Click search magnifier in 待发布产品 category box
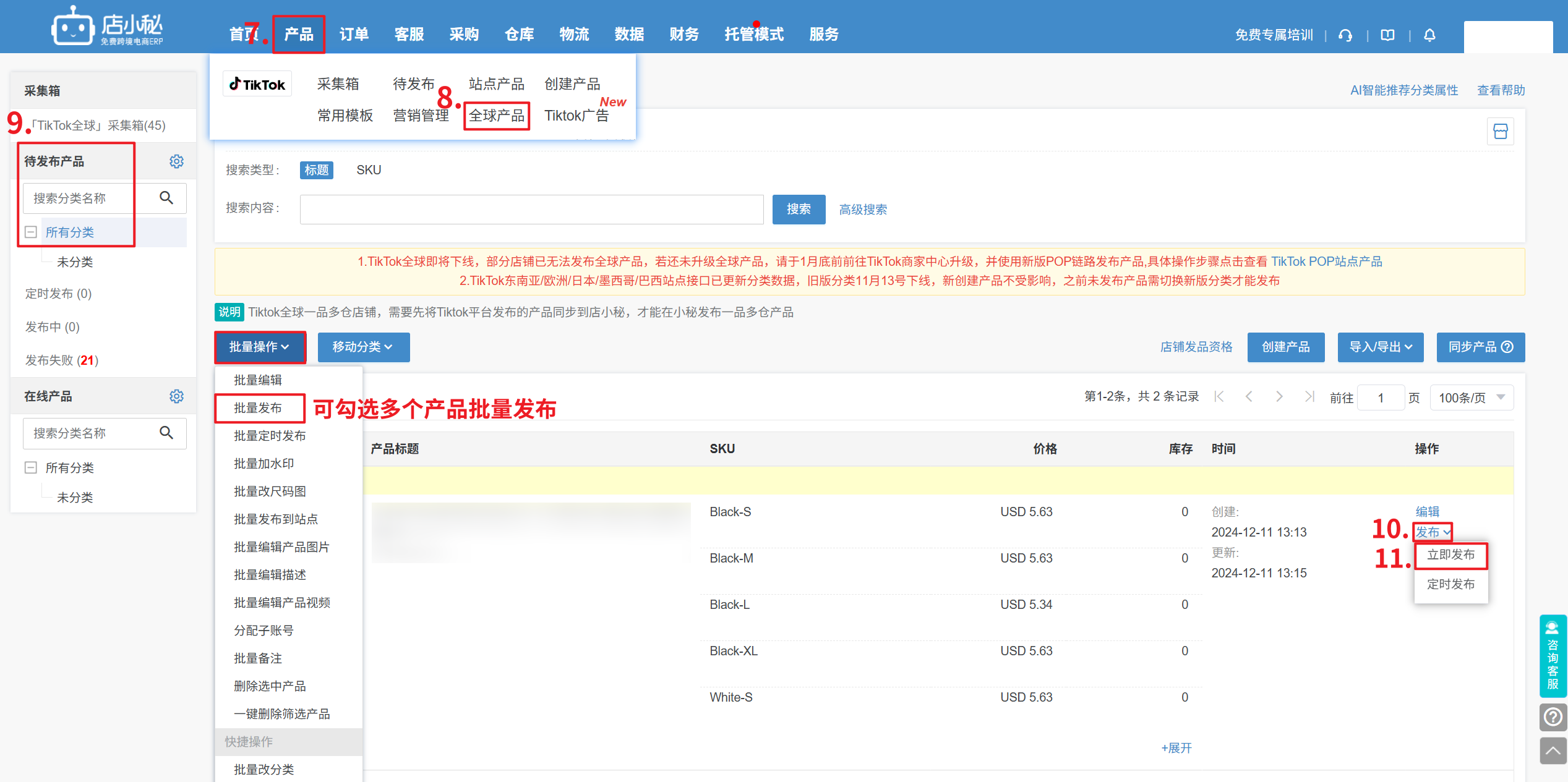This screenshot has width=1568, height=782. (x=166, y=198)
